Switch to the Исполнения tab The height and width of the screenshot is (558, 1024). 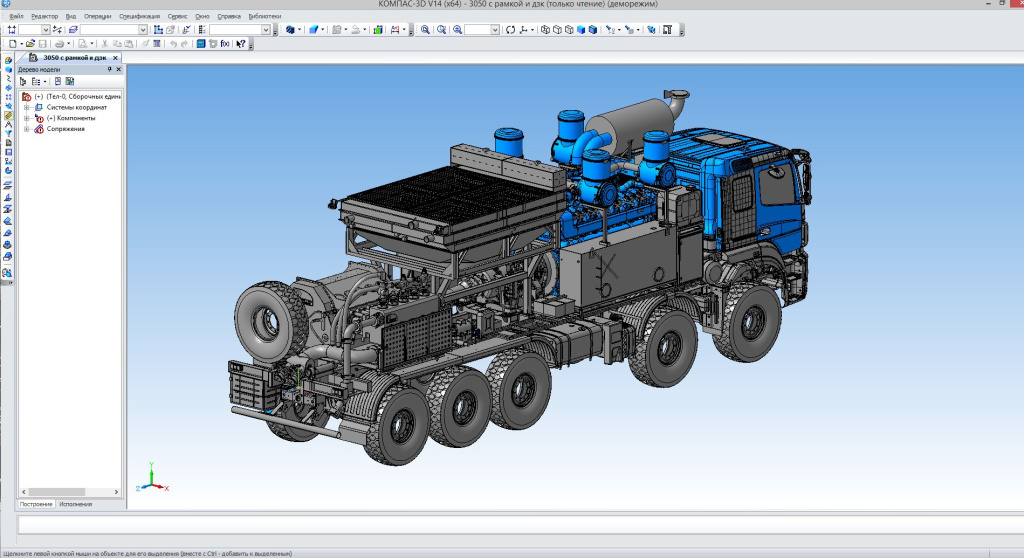tap(76, 504)
